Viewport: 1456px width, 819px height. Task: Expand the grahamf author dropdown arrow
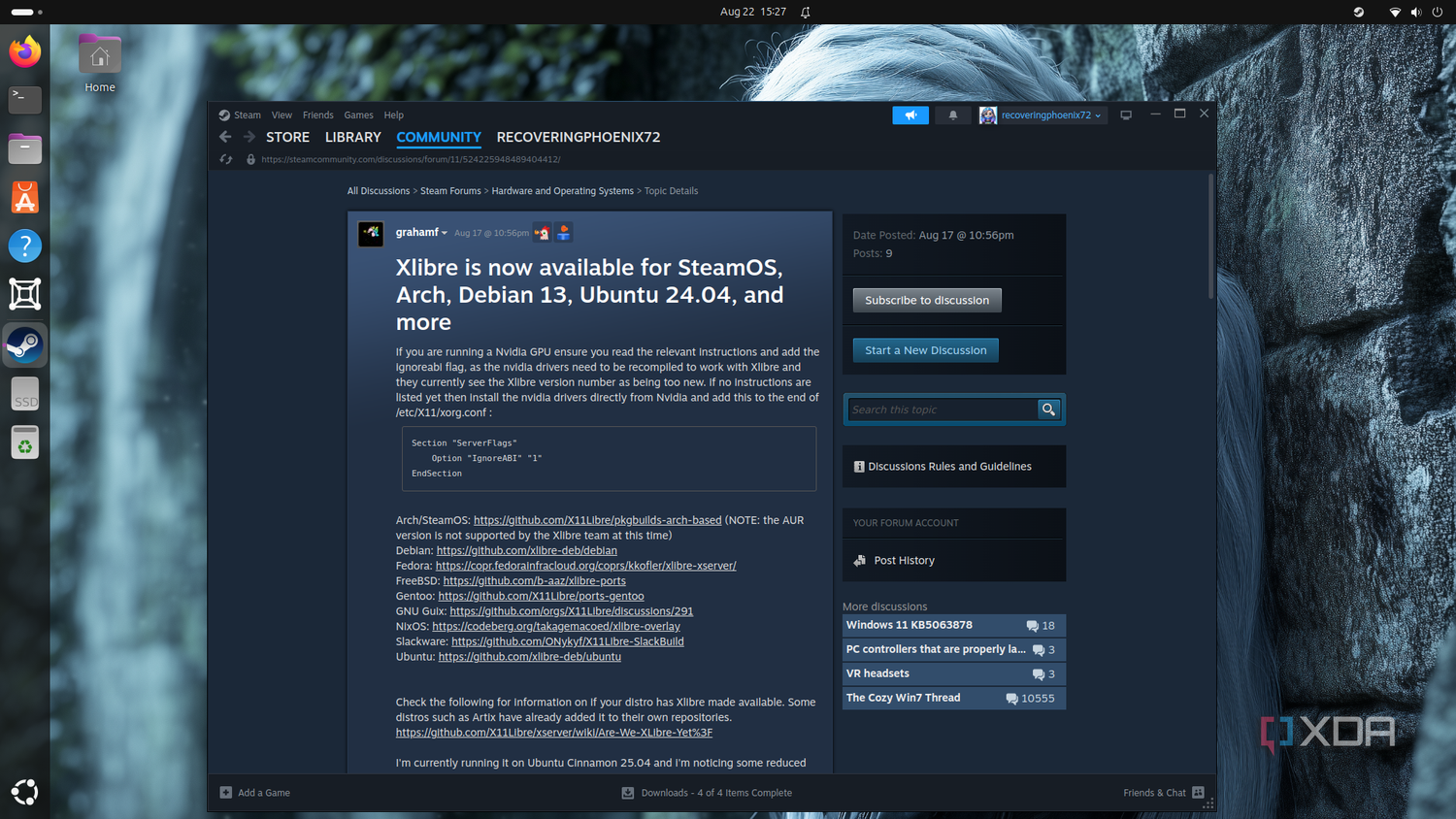(445, 233)
